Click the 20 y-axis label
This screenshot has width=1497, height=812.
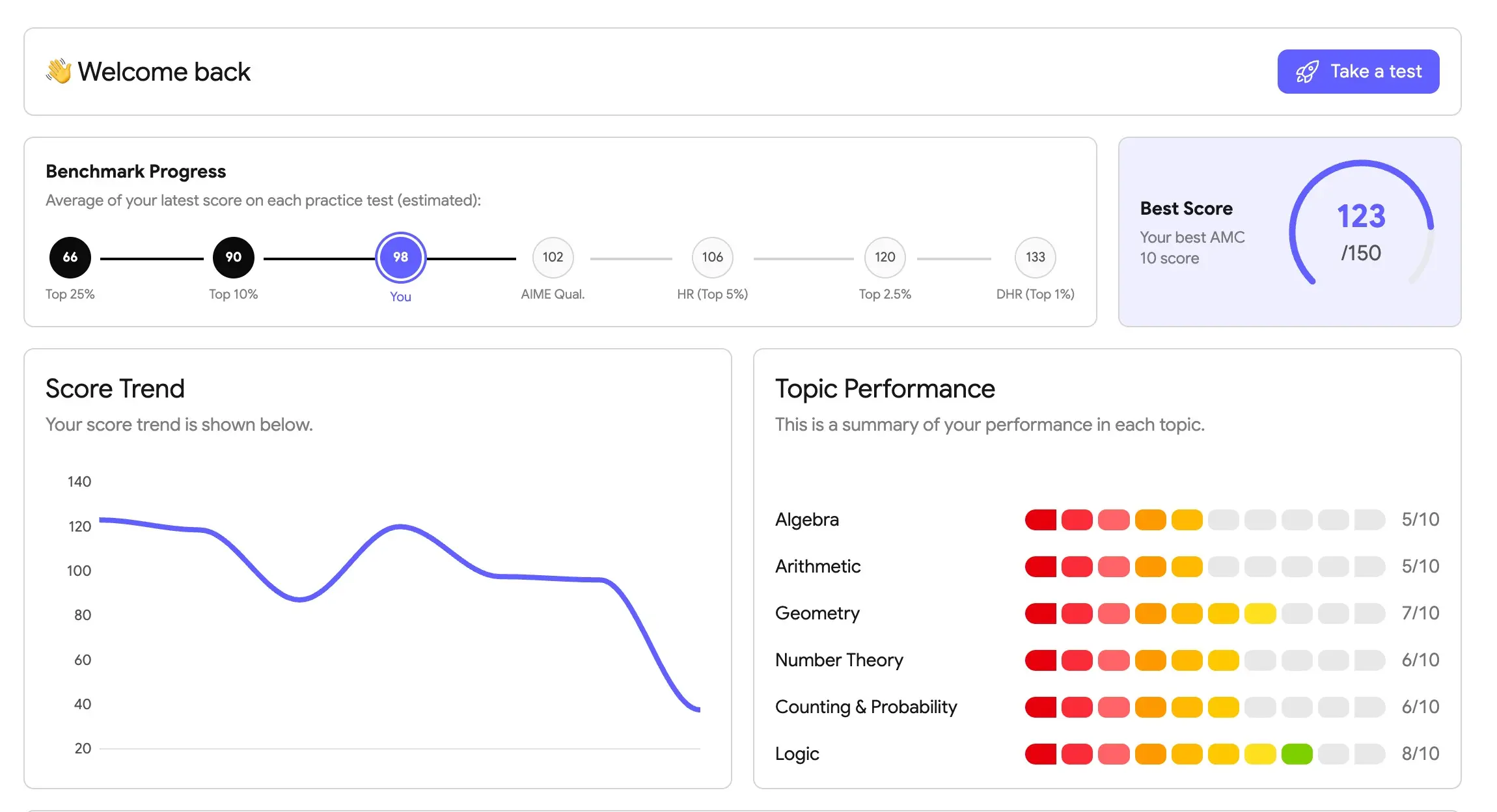(x=83, y=748)
